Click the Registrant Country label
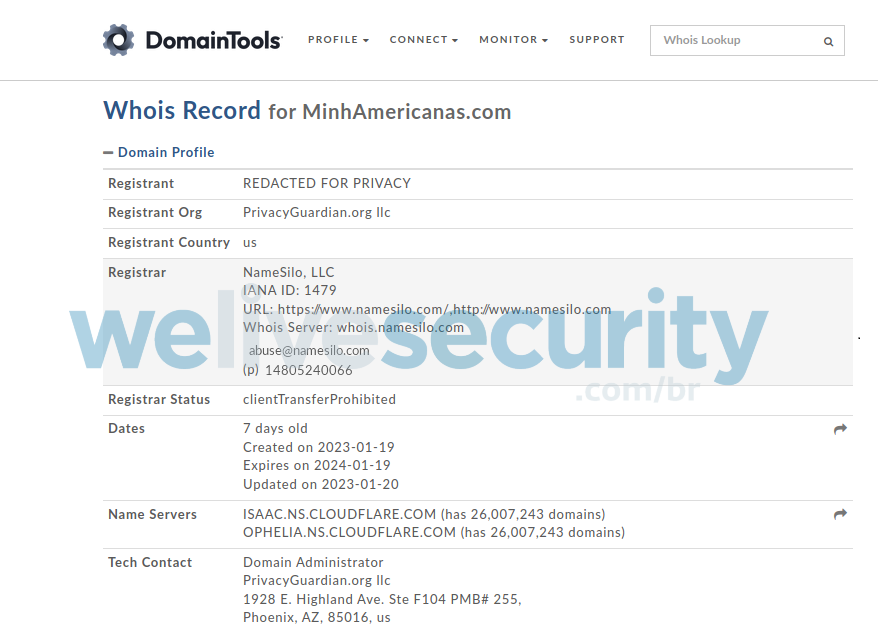 pos(169,243)
